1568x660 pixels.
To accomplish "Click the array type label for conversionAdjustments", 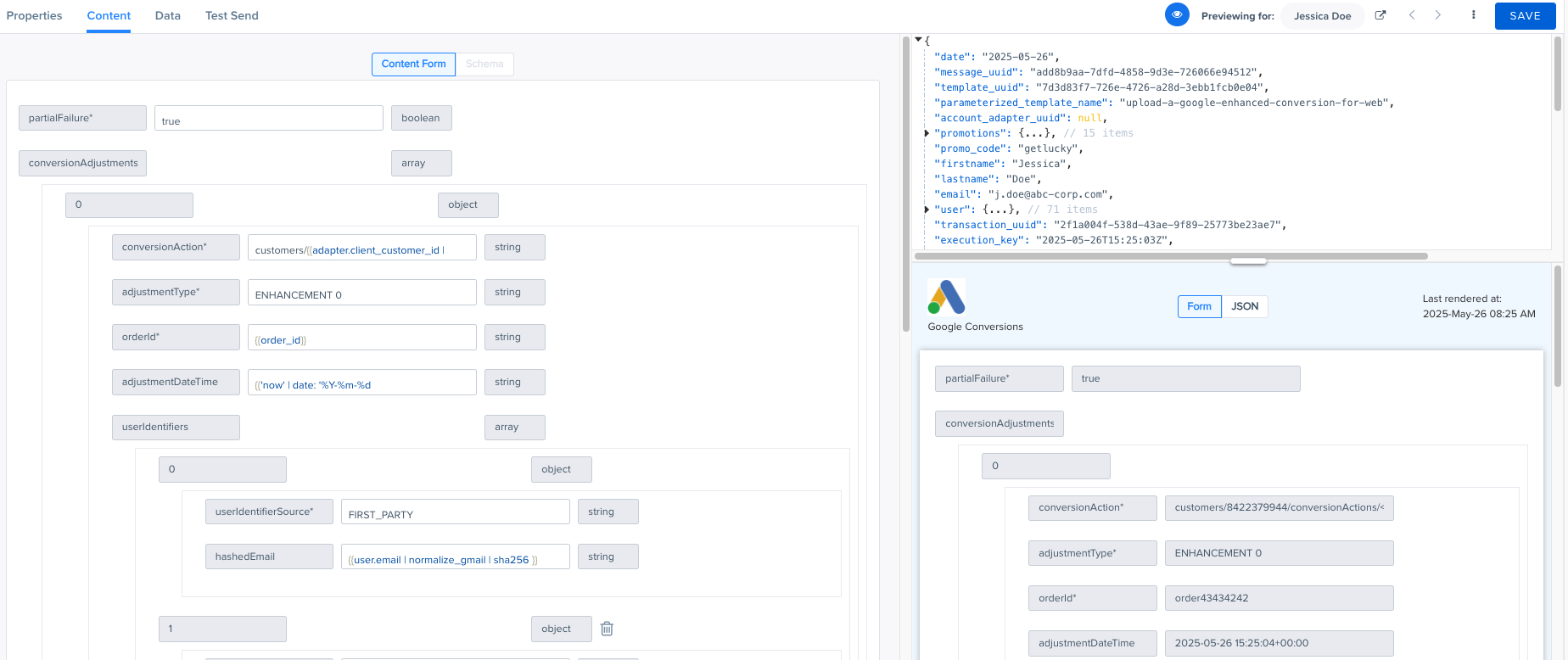I will (421, 163).
